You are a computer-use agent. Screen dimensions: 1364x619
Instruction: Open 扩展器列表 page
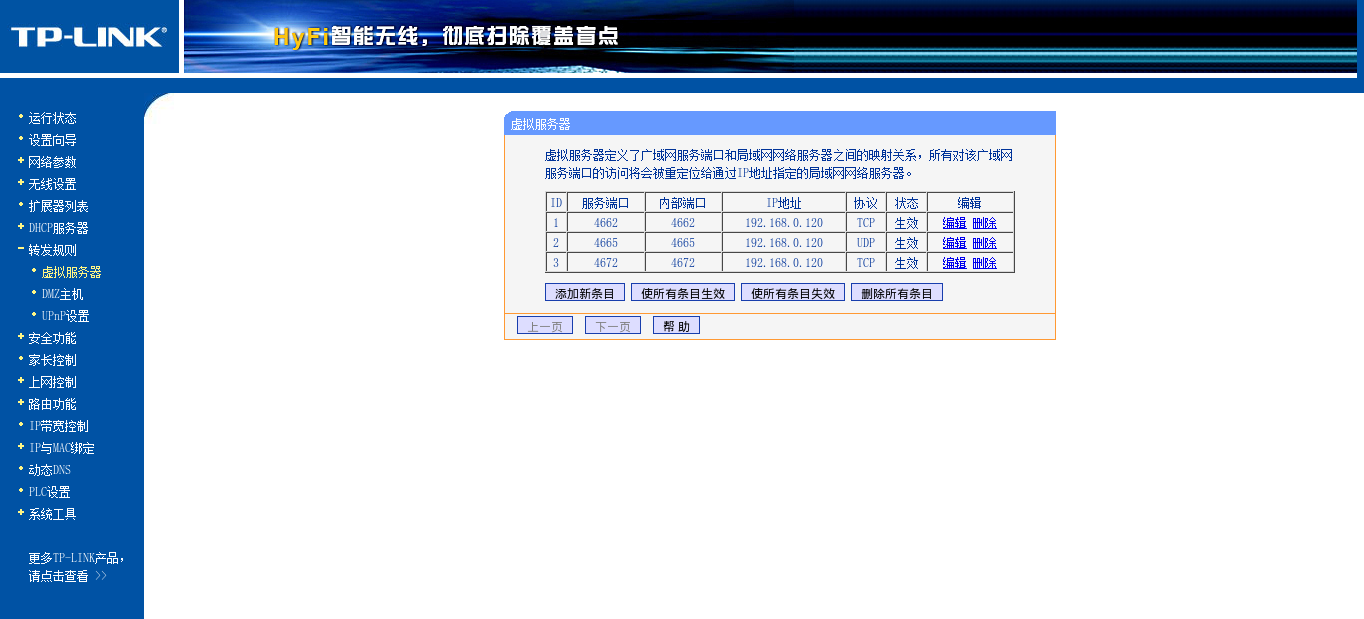(58, 206)
